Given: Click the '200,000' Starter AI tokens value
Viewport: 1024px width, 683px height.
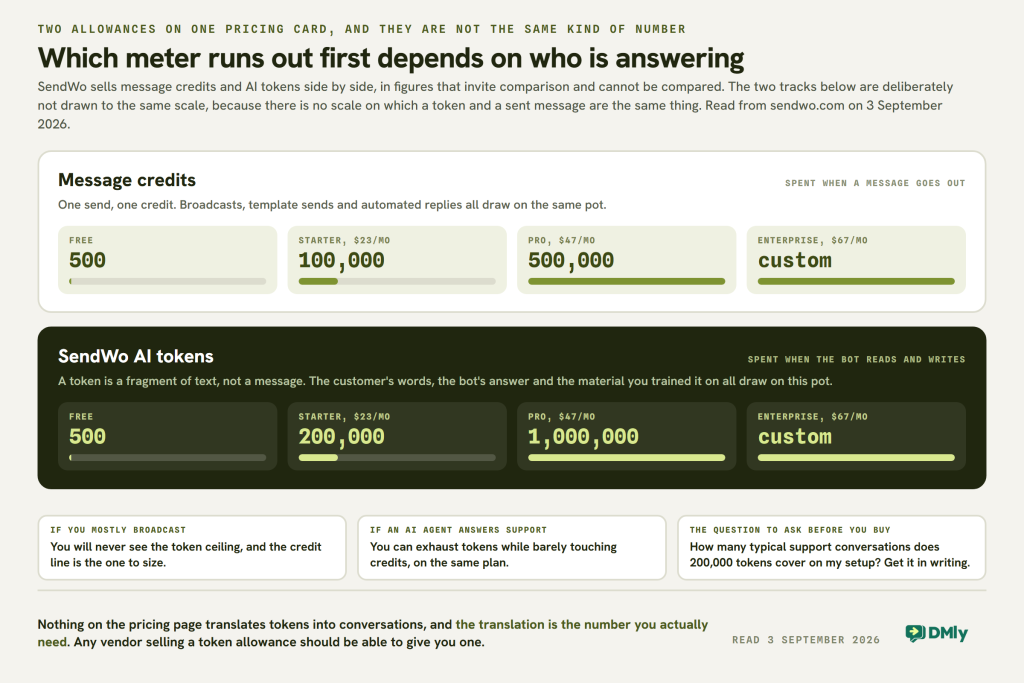Looking at the screenshot, I should click(x=342, y=437).
